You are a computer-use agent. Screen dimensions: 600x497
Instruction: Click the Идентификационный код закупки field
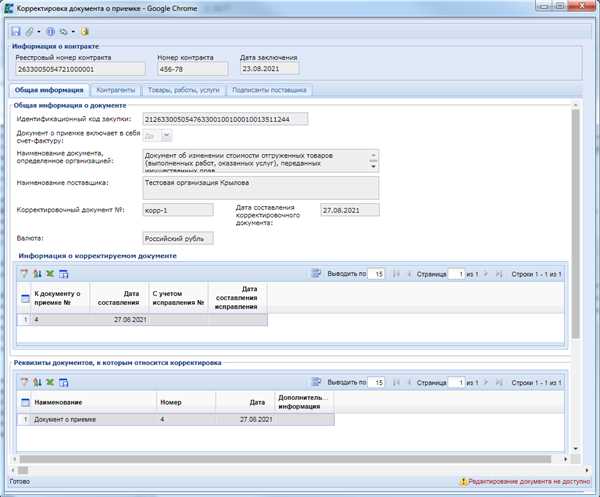pyautogui.click(x=225, y=119)
